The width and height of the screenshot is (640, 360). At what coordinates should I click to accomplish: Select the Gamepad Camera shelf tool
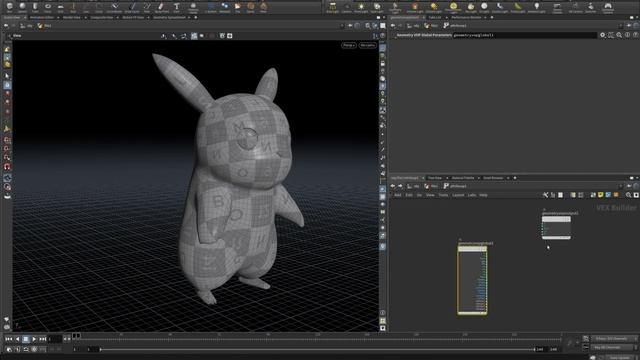click(608, 7)
